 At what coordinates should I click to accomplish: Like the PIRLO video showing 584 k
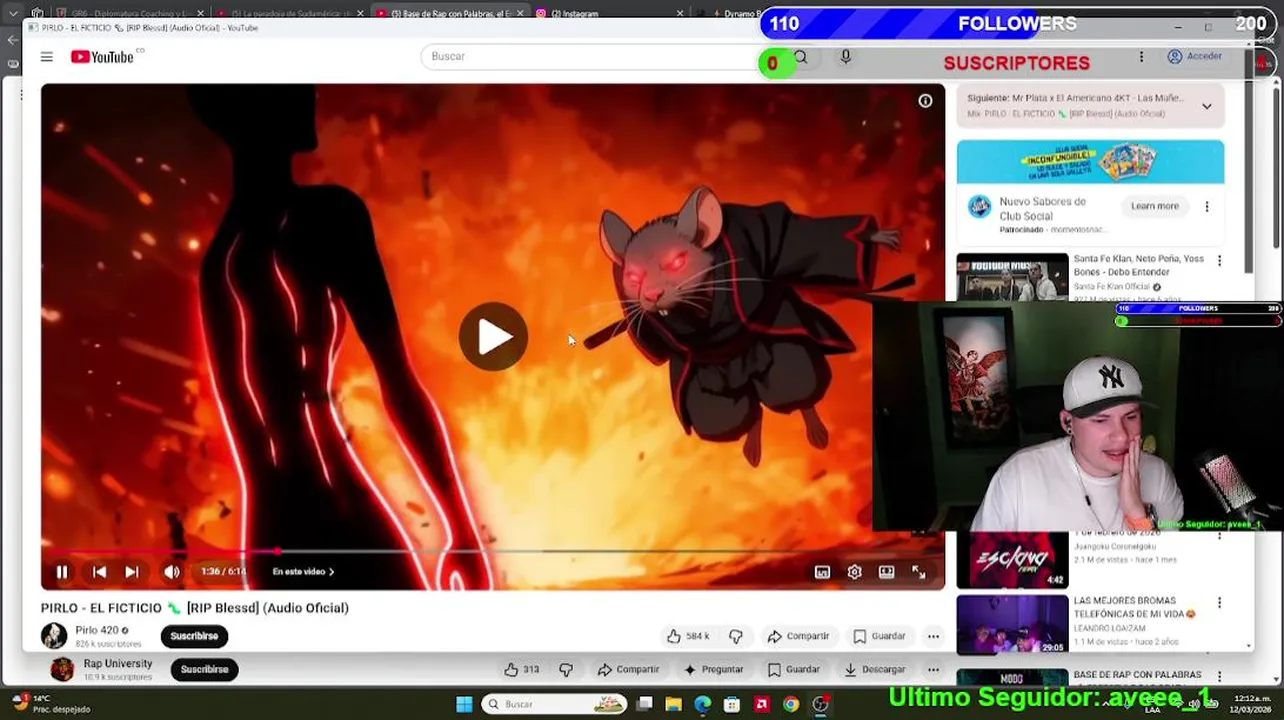688,636
